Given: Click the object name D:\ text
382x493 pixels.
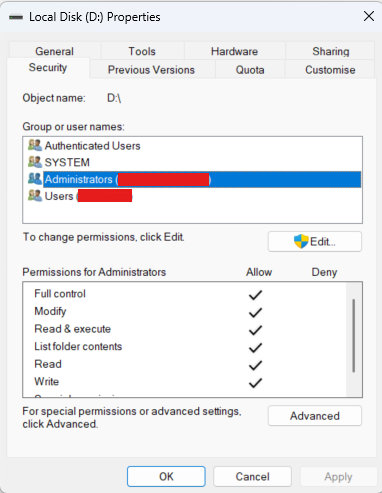Looking at the screenshot, I should click(114, 98).
